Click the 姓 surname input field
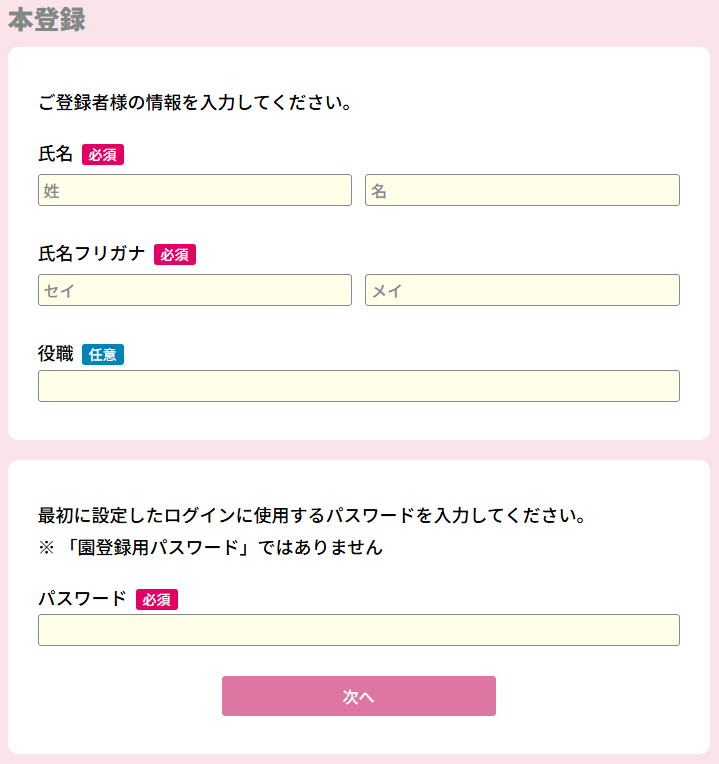Viewport: 719px width, 764px height. coord(195,190)
